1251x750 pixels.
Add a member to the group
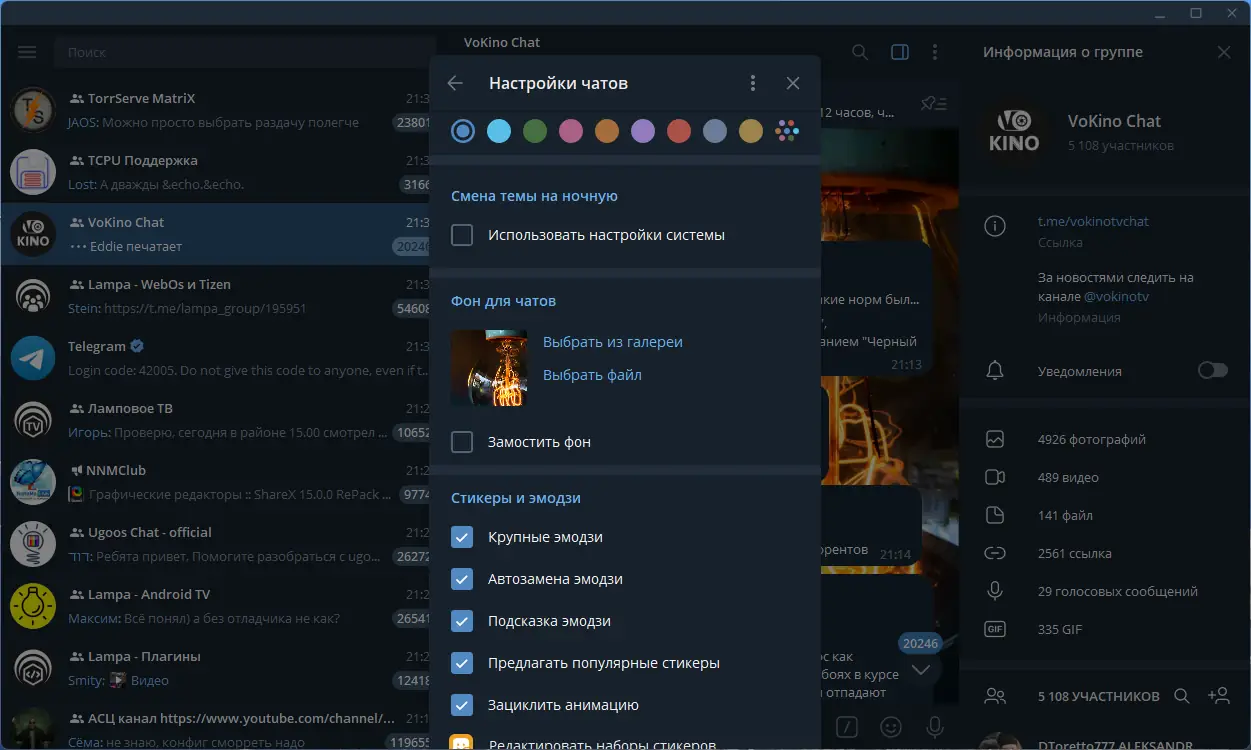click(1218, 696)
